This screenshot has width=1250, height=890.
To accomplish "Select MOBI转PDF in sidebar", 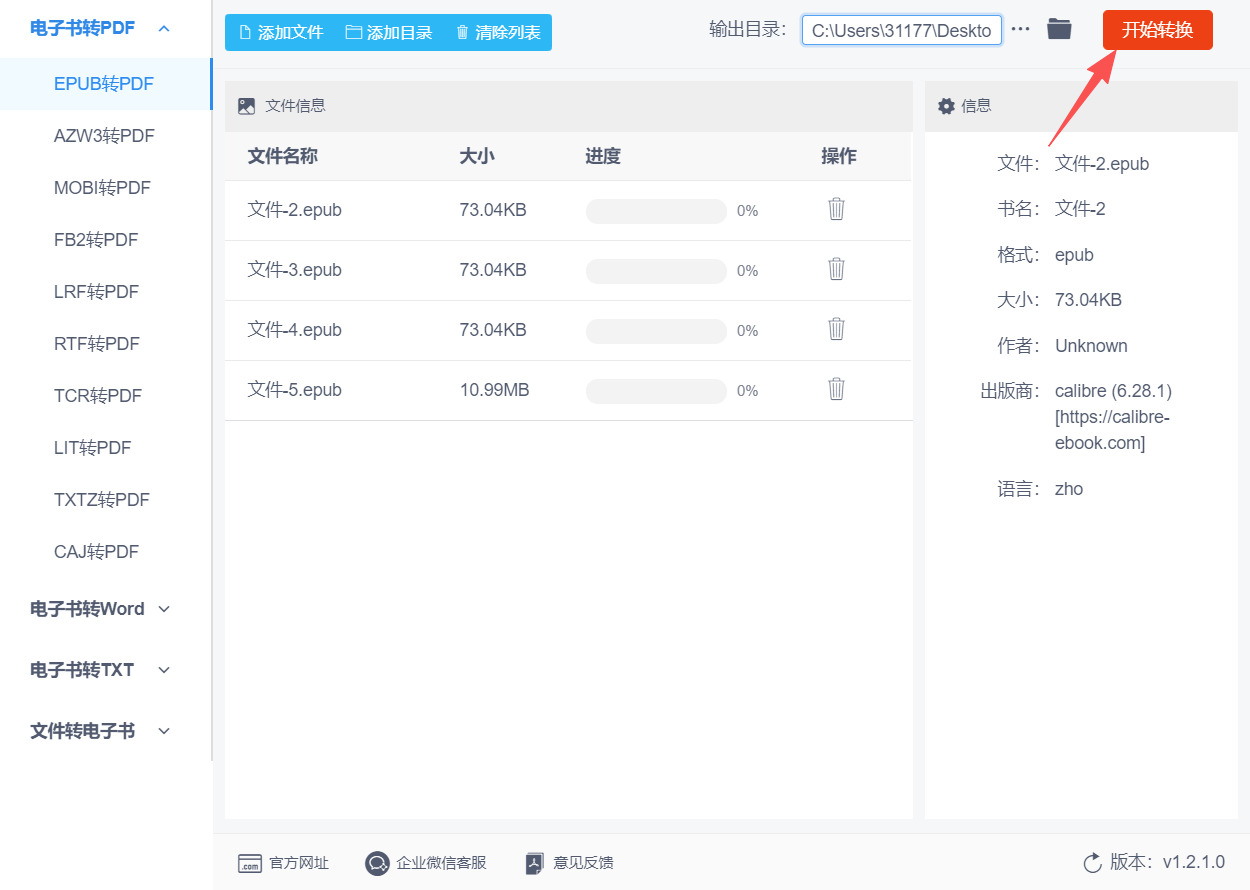I will 102,188.
